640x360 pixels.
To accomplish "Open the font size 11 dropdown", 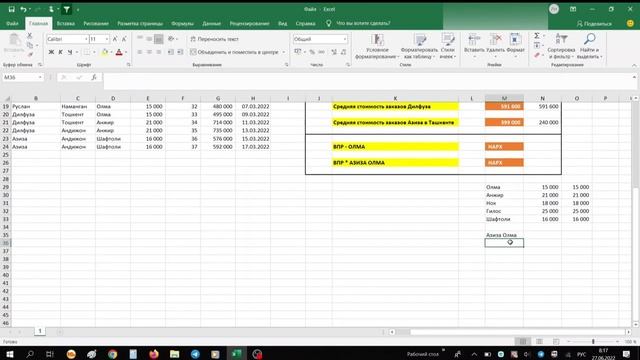I will click(x=107, y=39).
